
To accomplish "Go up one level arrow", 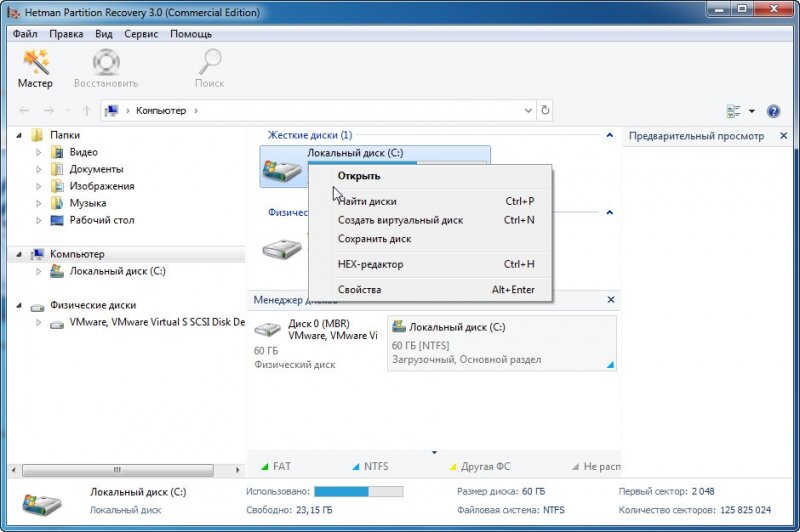I will pos(87,110).
